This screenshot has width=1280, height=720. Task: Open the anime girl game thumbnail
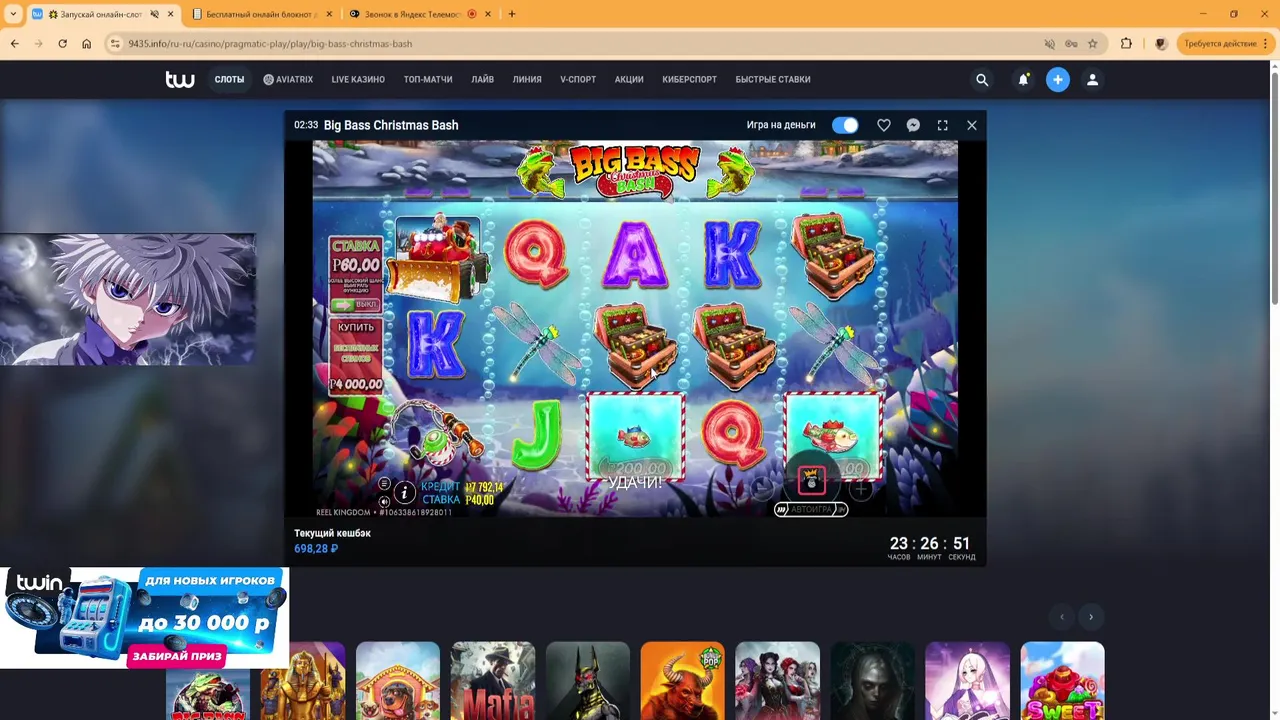click(968, 681)
